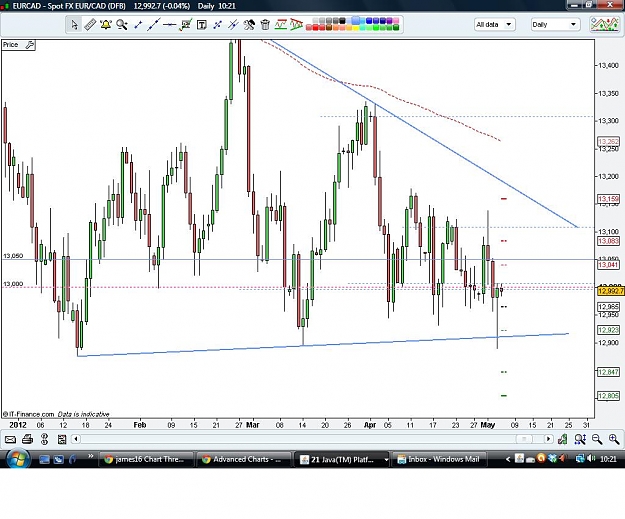
Task: Select the chart tool with green checkmark
Action: (185, 25)
